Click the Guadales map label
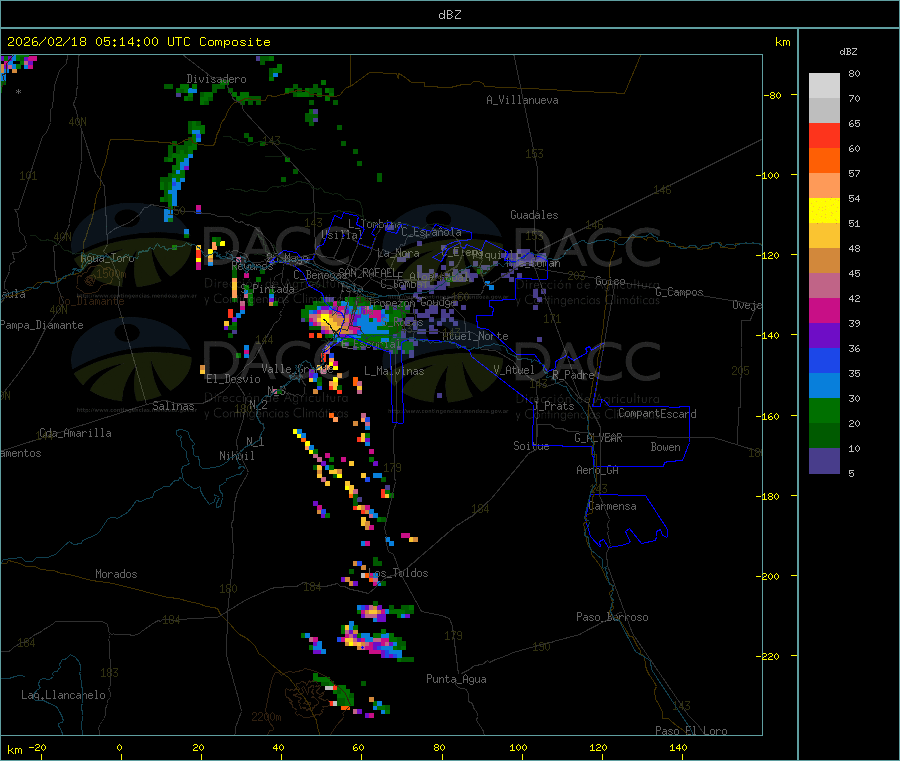 click(534, 215)
